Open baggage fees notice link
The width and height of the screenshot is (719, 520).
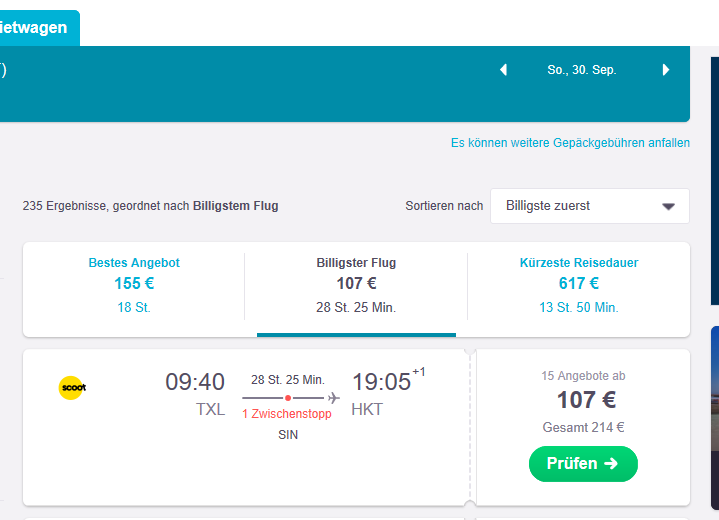point(570,143)
